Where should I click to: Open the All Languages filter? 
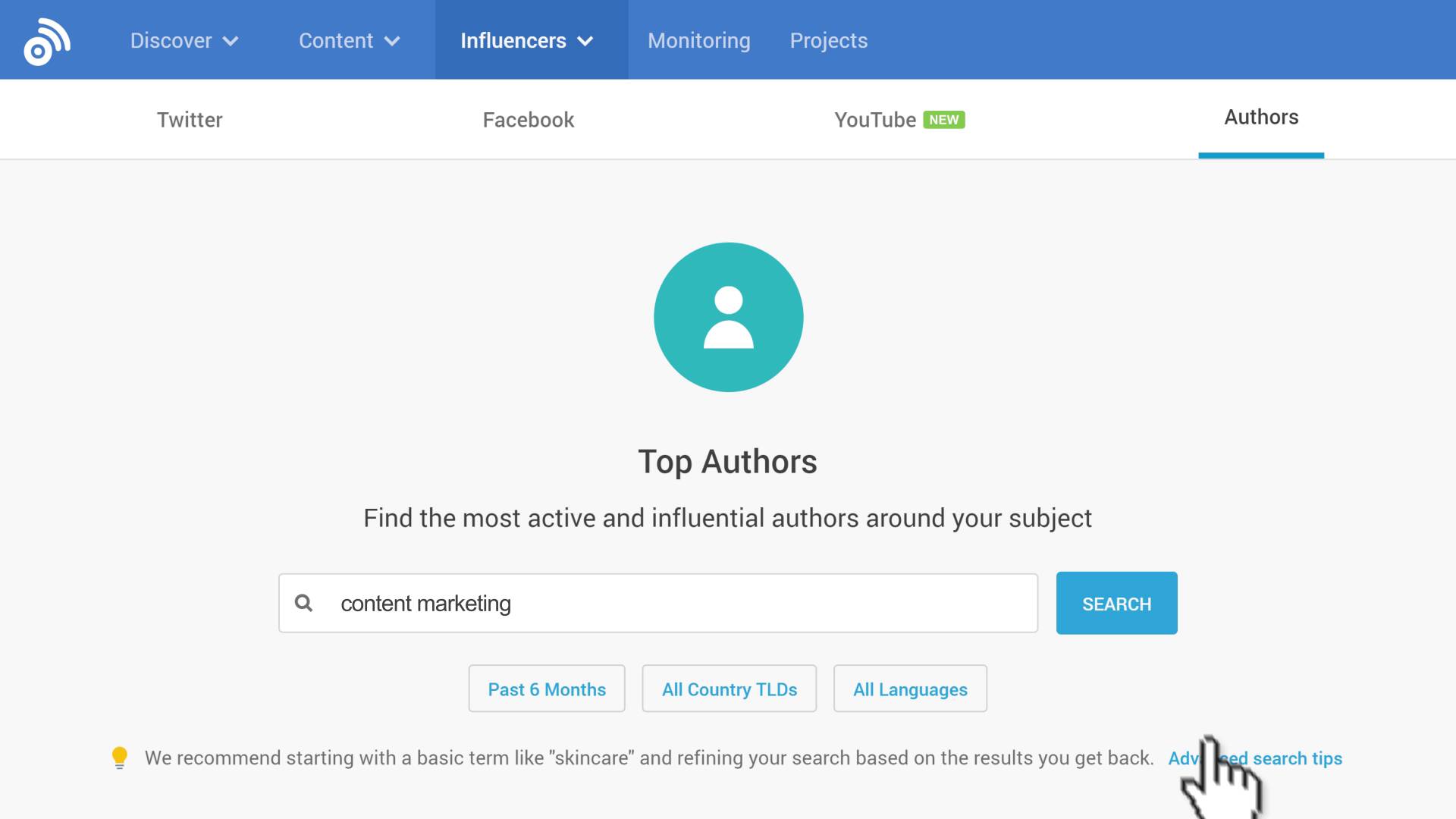click(x=910, y=689)
